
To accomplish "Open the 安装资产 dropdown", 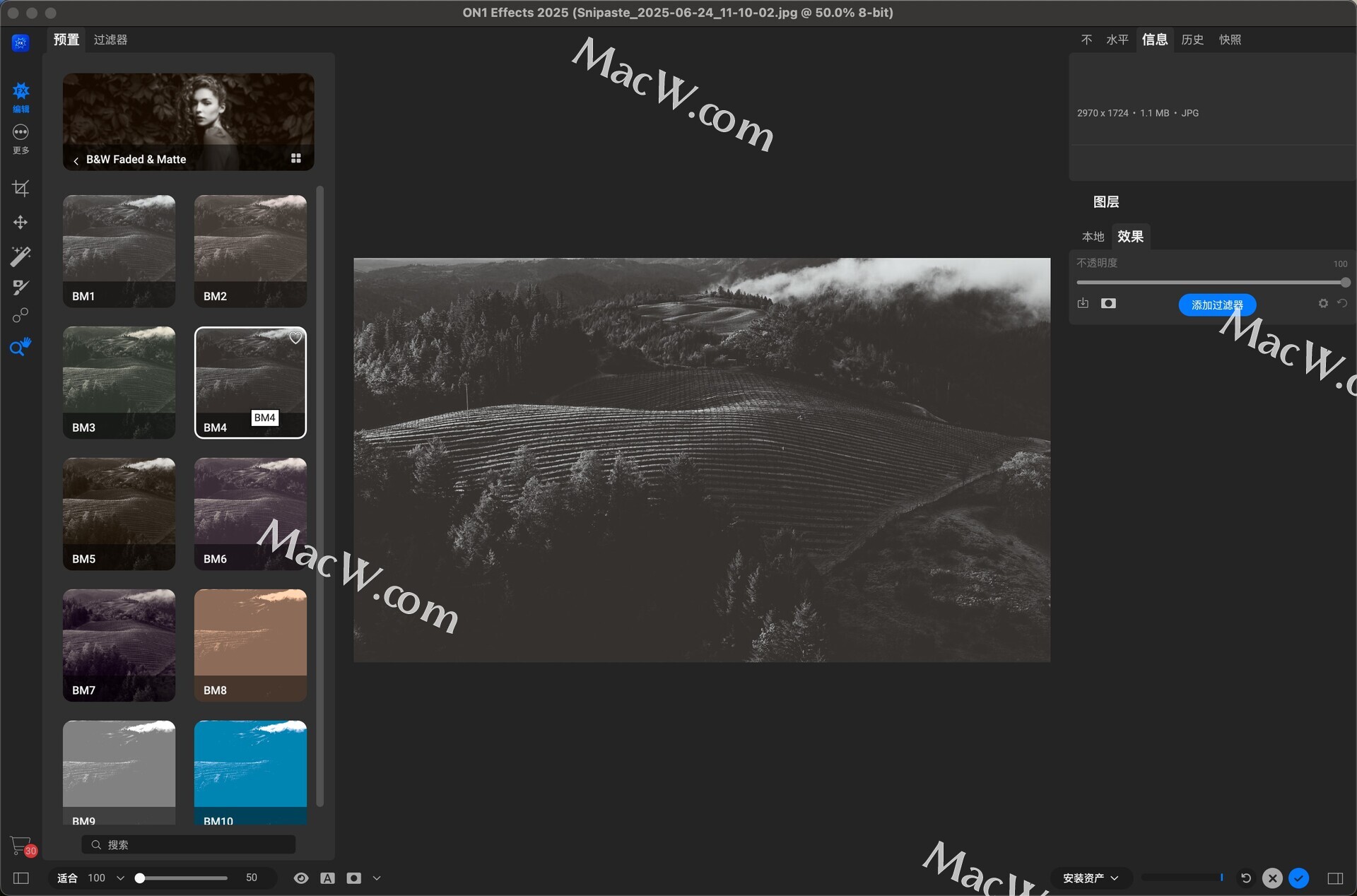I will (1091, 878).
